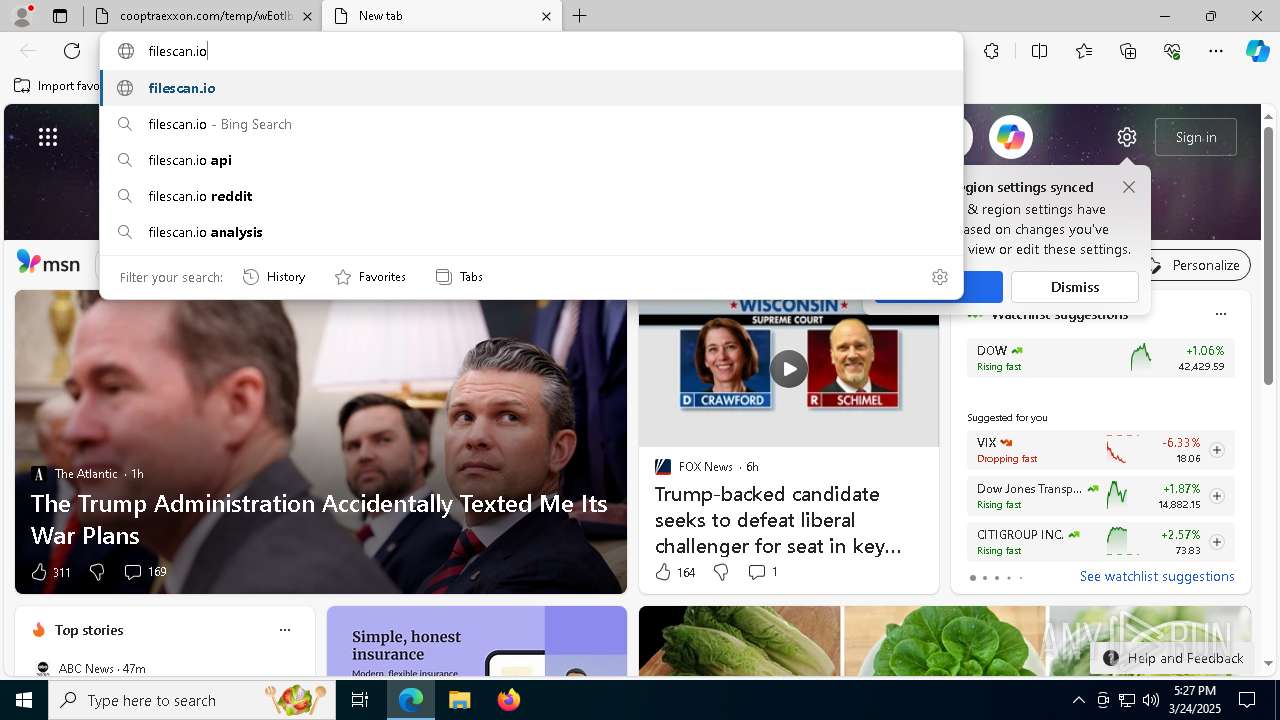Add Dow Jones Transp to watchlist

[1217, 496]
